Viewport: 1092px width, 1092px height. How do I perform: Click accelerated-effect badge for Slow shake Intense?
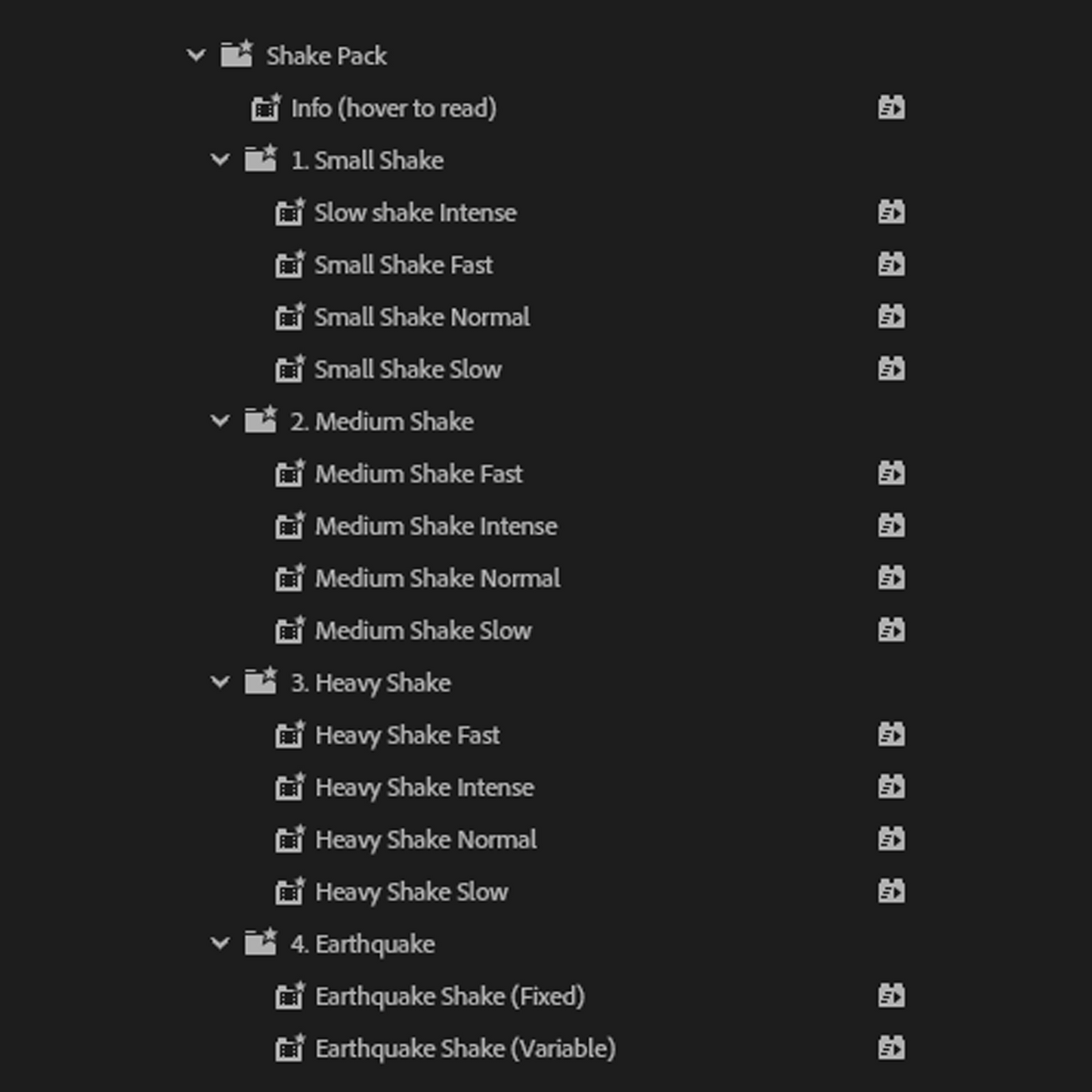pos(891,212)
